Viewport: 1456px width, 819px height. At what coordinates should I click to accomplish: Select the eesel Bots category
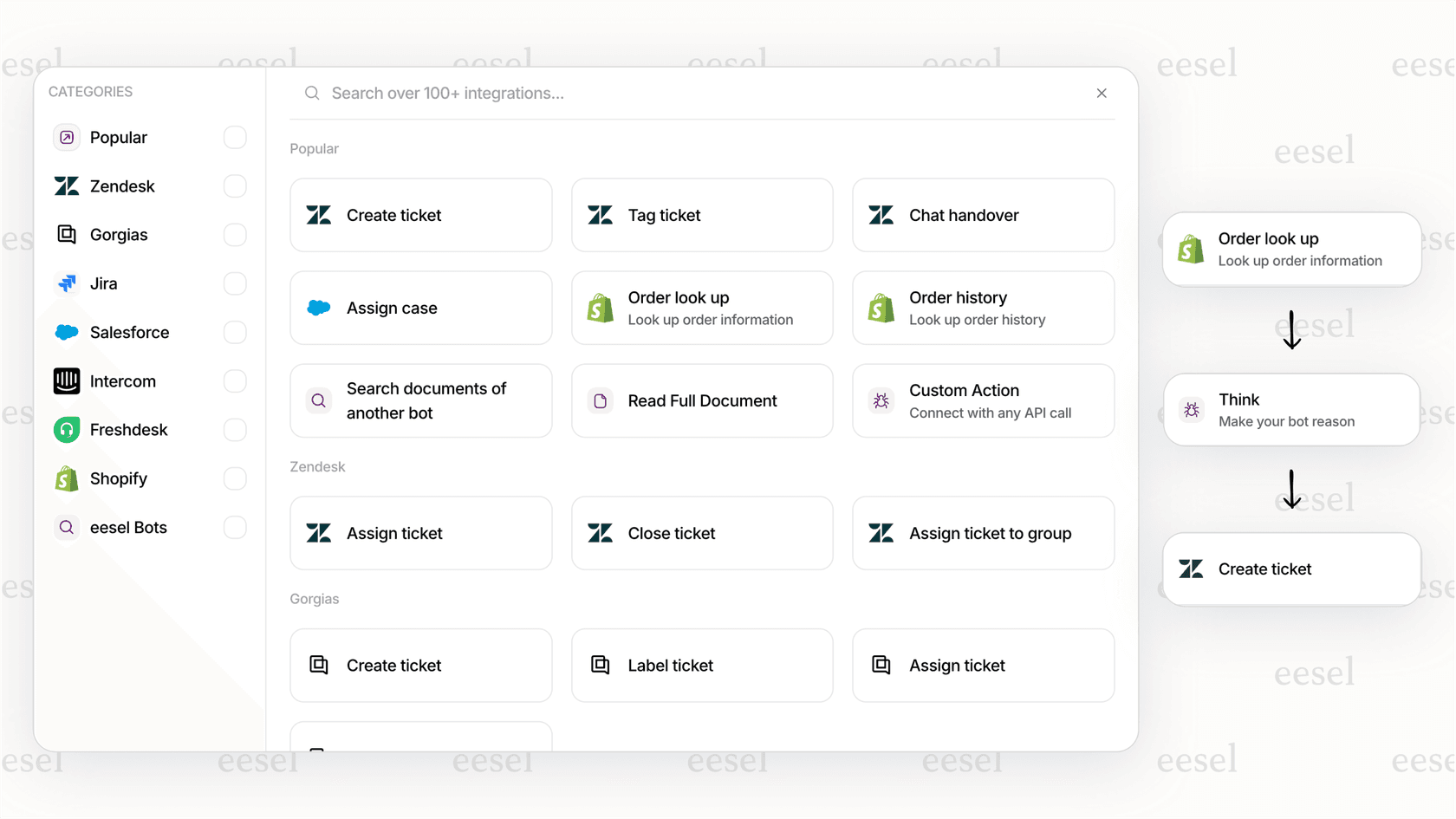point(130,527)
